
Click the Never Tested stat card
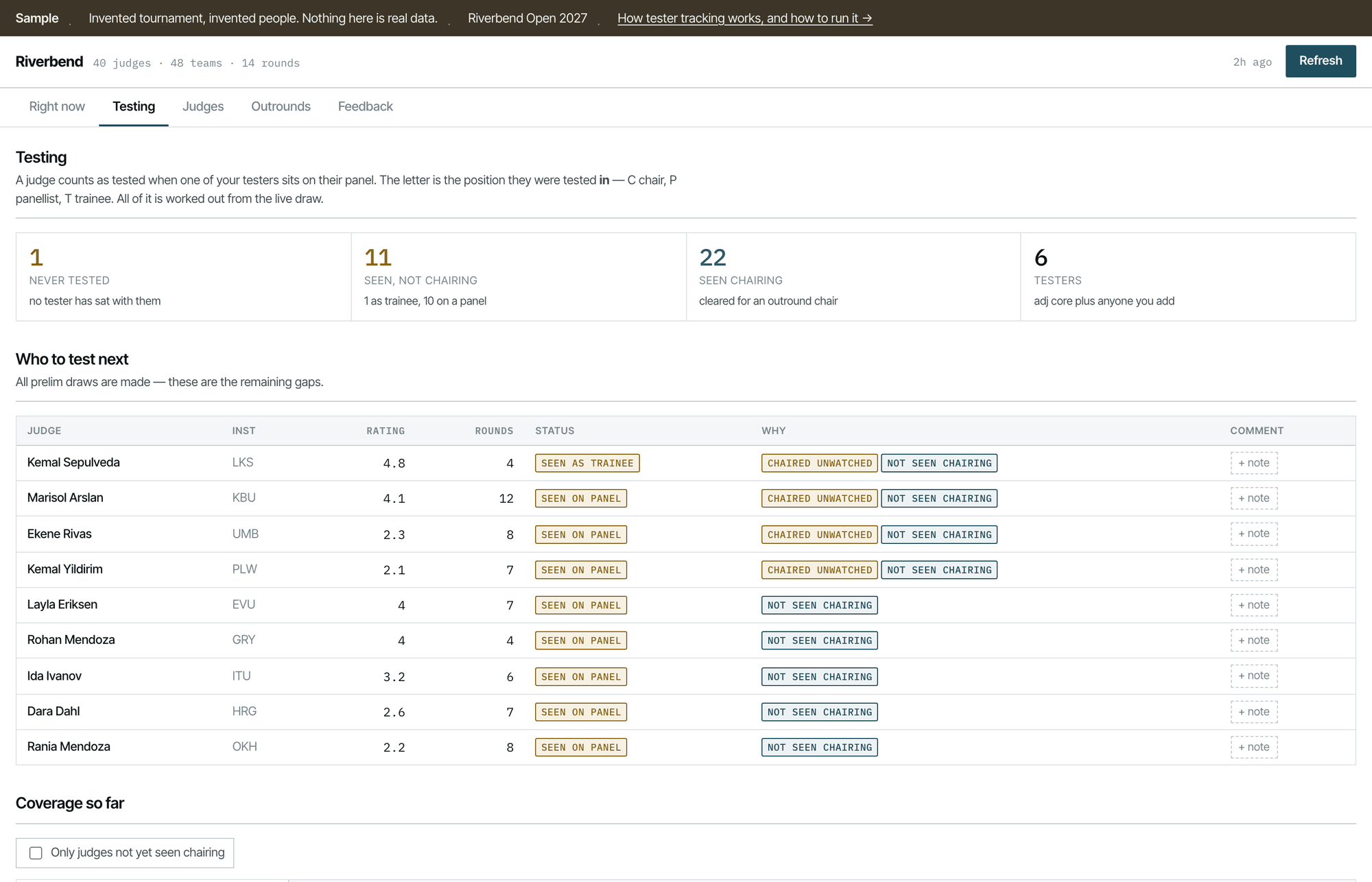[183, 277]
